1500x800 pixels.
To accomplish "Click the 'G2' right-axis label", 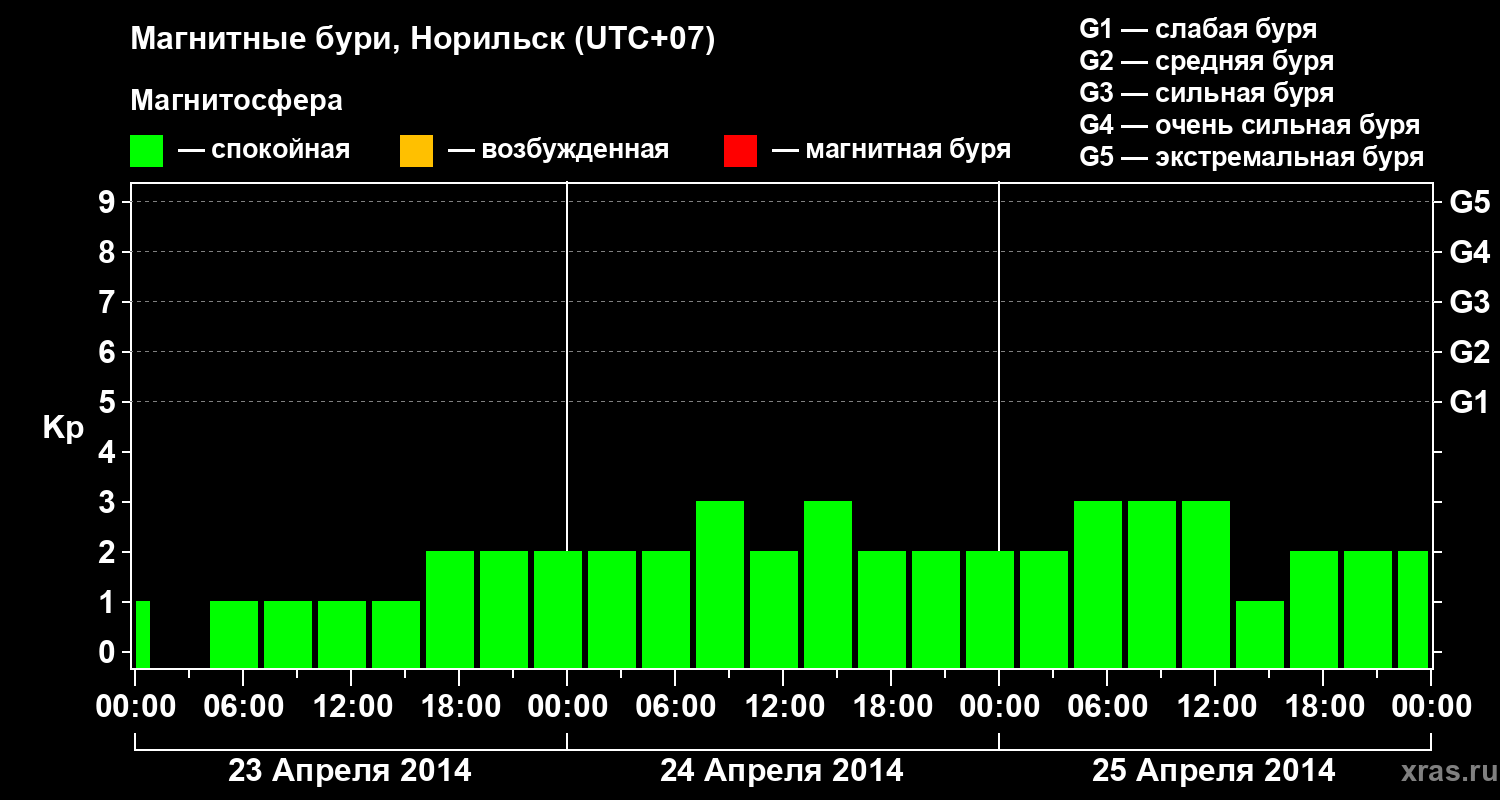I will (1470, 352).
